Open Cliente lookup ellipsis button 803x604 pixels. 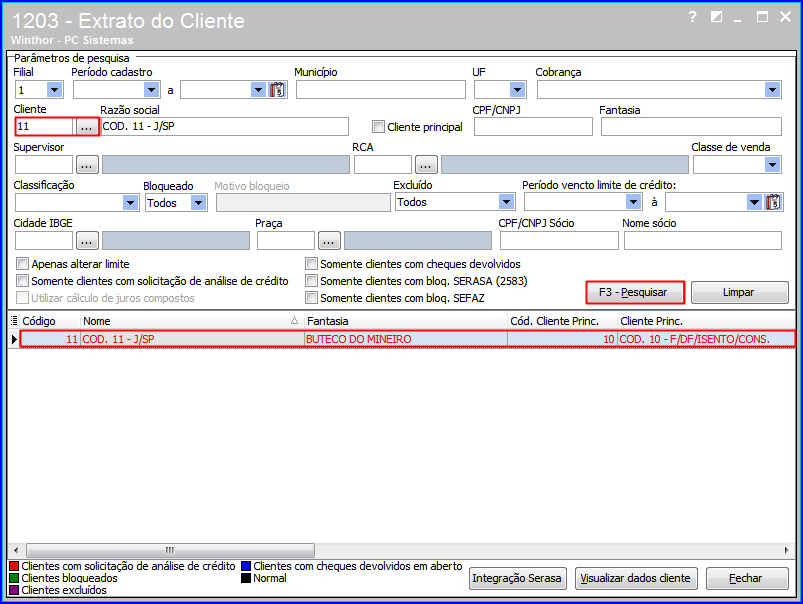(87, 127)
